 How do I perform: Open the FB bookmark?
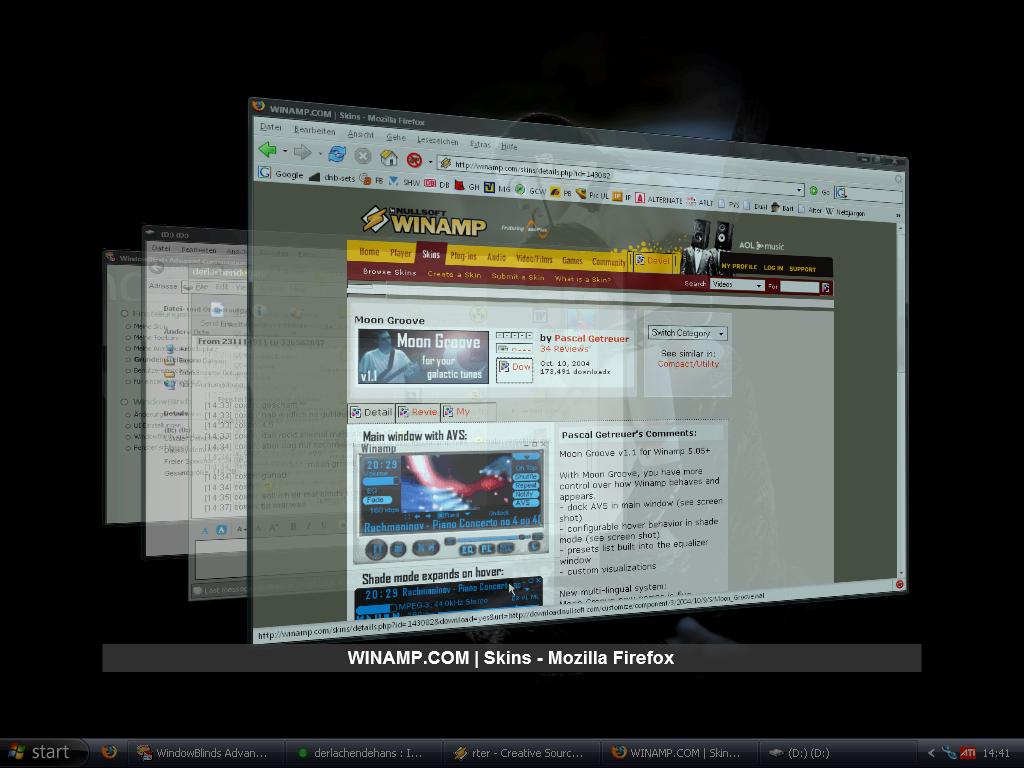click(x=372, y=180)
